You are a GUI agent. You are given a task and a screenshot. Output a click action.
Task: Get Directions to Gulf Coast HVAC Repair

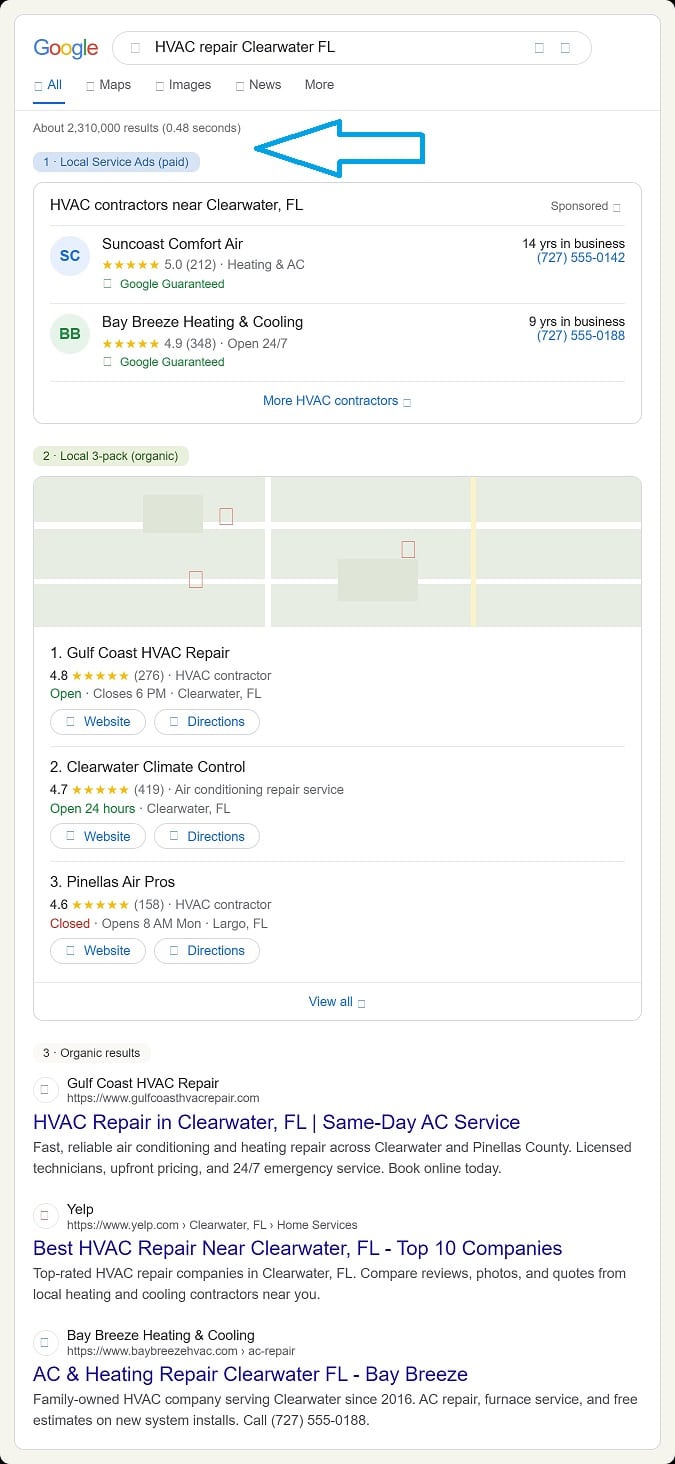[207, 722]
